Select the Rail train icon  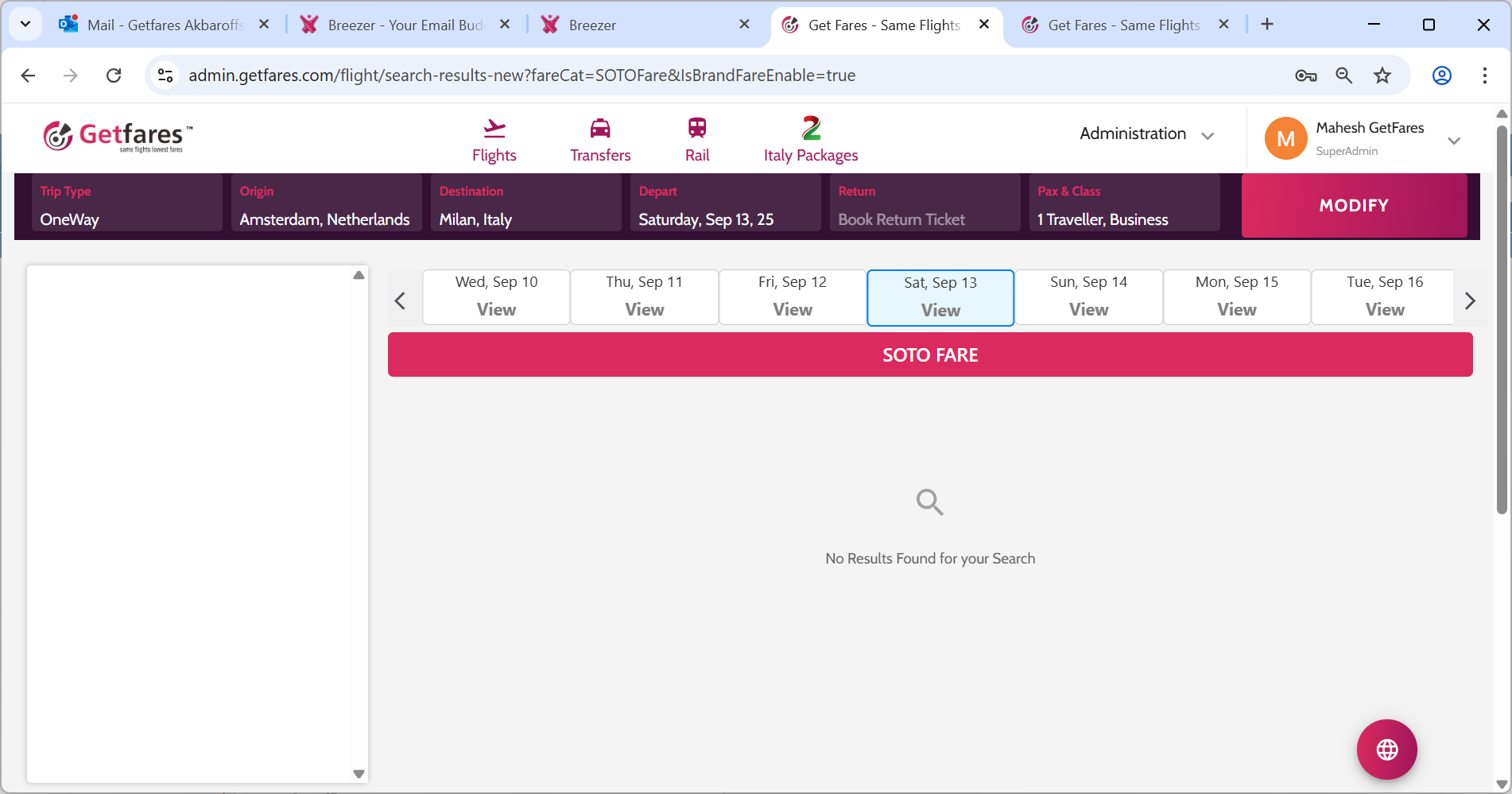pos(697,128)
